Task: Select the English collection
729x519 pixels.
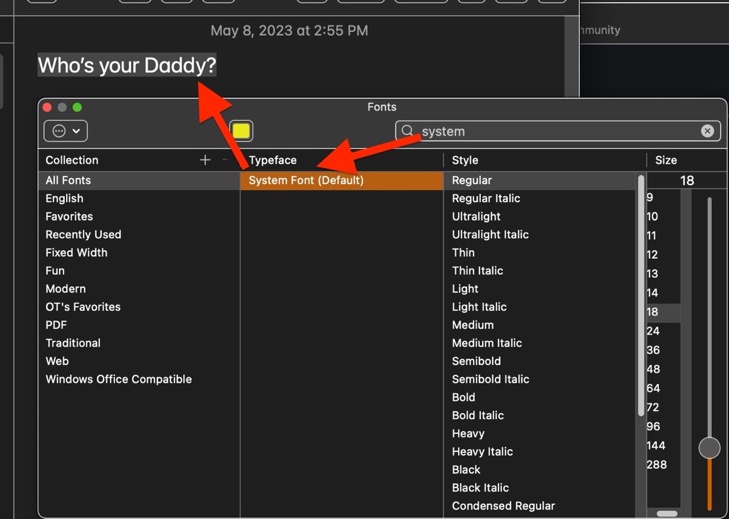Action: [139, 199]
